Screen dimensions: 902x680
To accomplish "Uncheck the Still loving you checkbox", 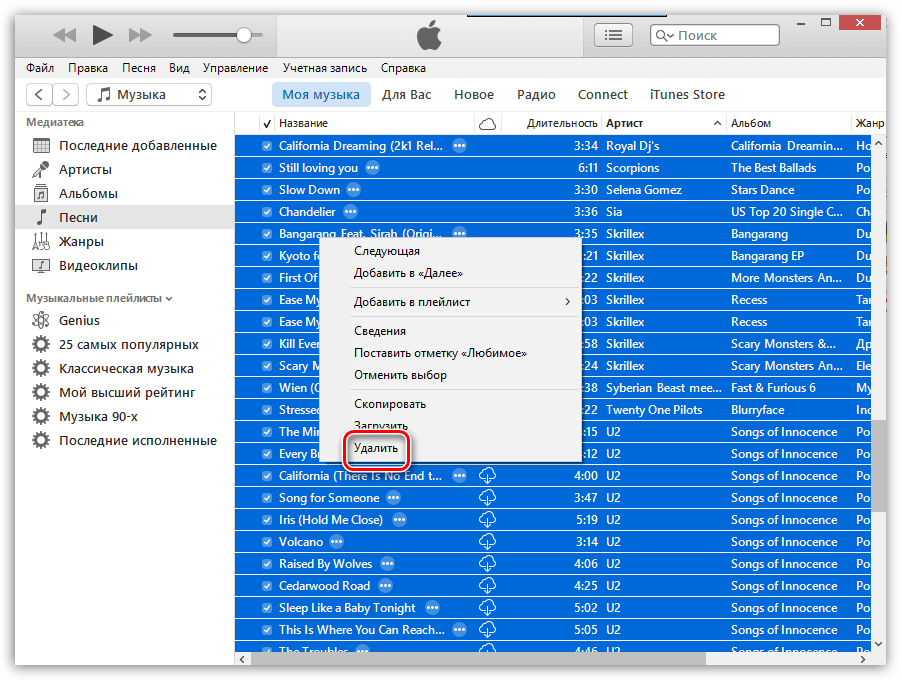I will click(x=267, y=168).
